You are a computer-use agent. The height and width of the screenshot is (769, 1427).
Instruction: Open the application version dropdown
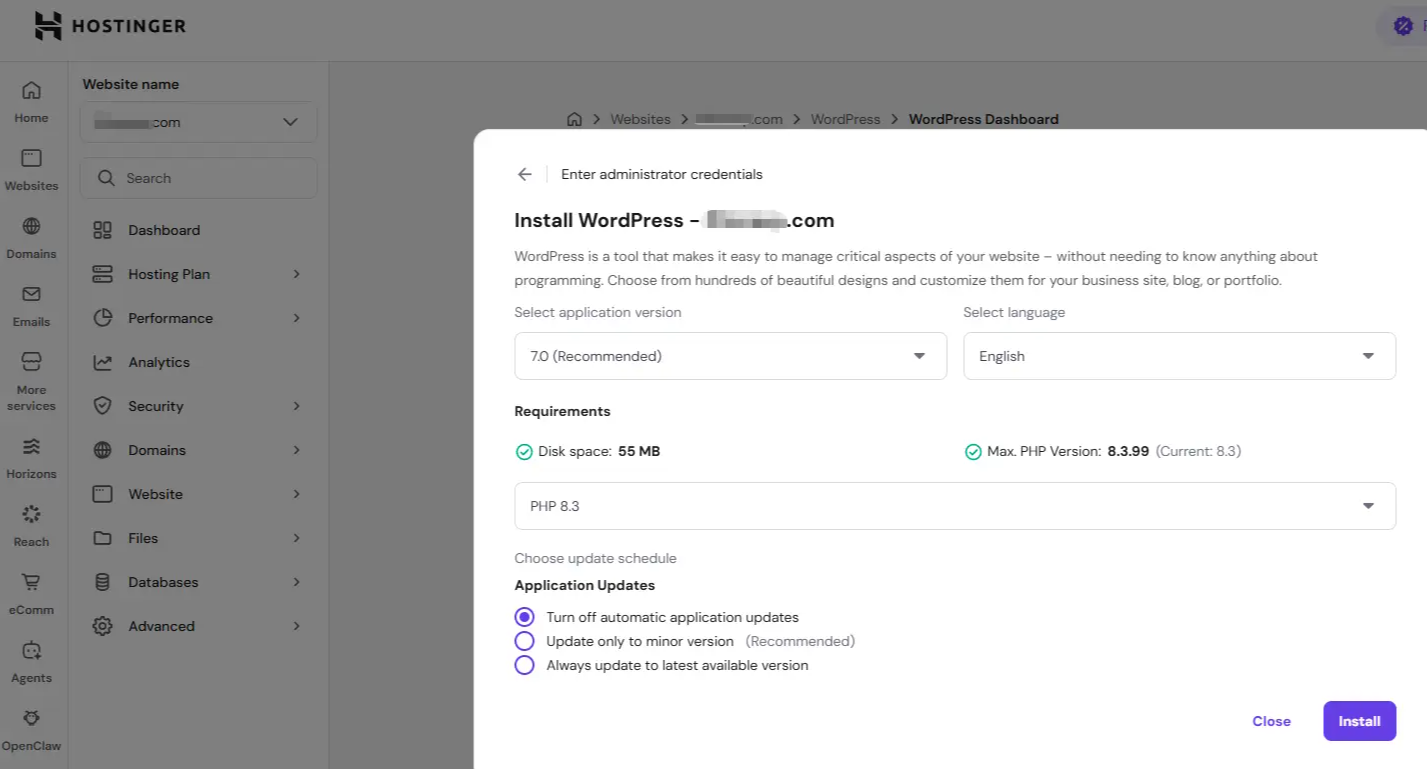coord(730,356)
